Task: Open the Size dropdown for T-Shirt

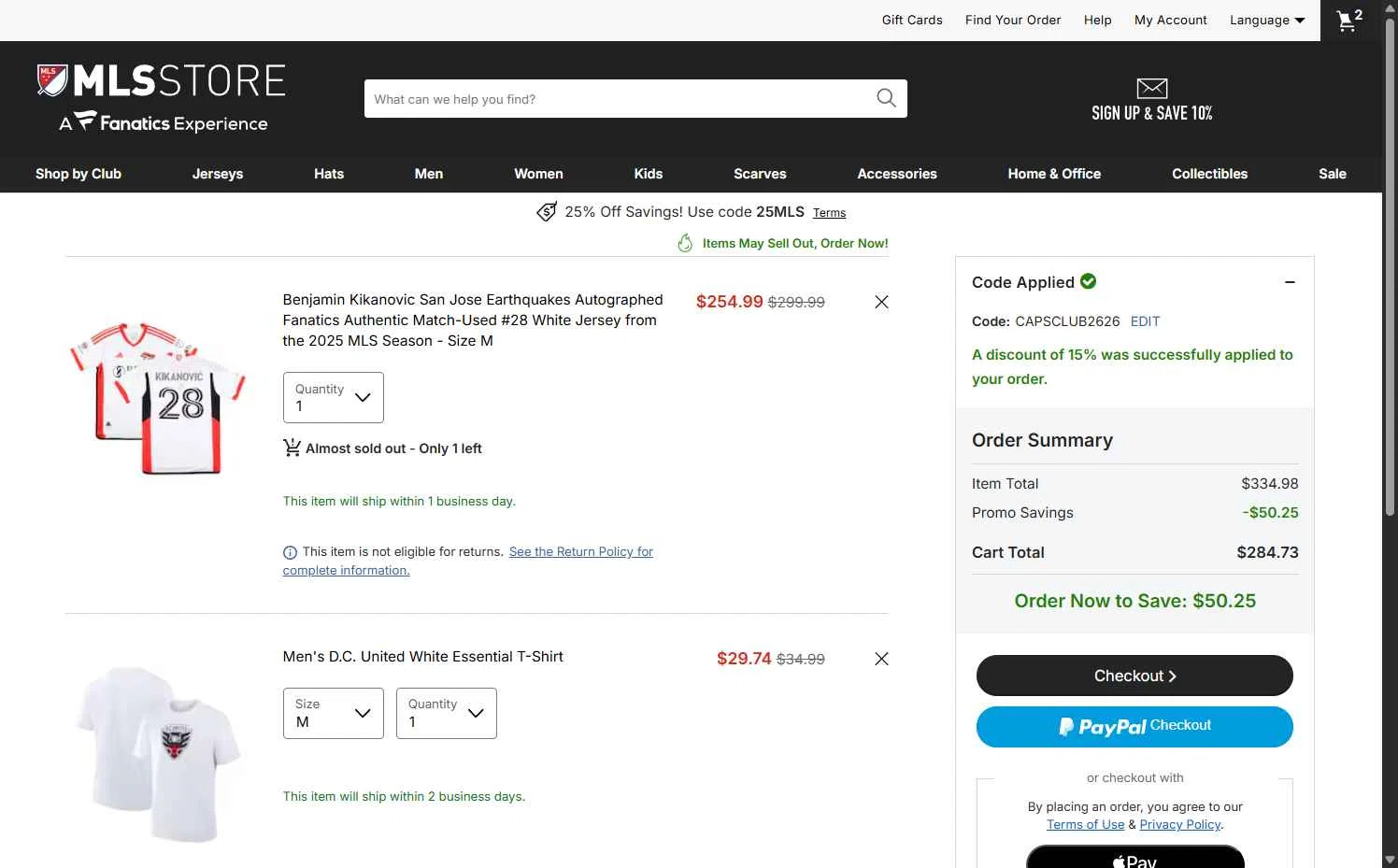Action: [x=334, y=713]
